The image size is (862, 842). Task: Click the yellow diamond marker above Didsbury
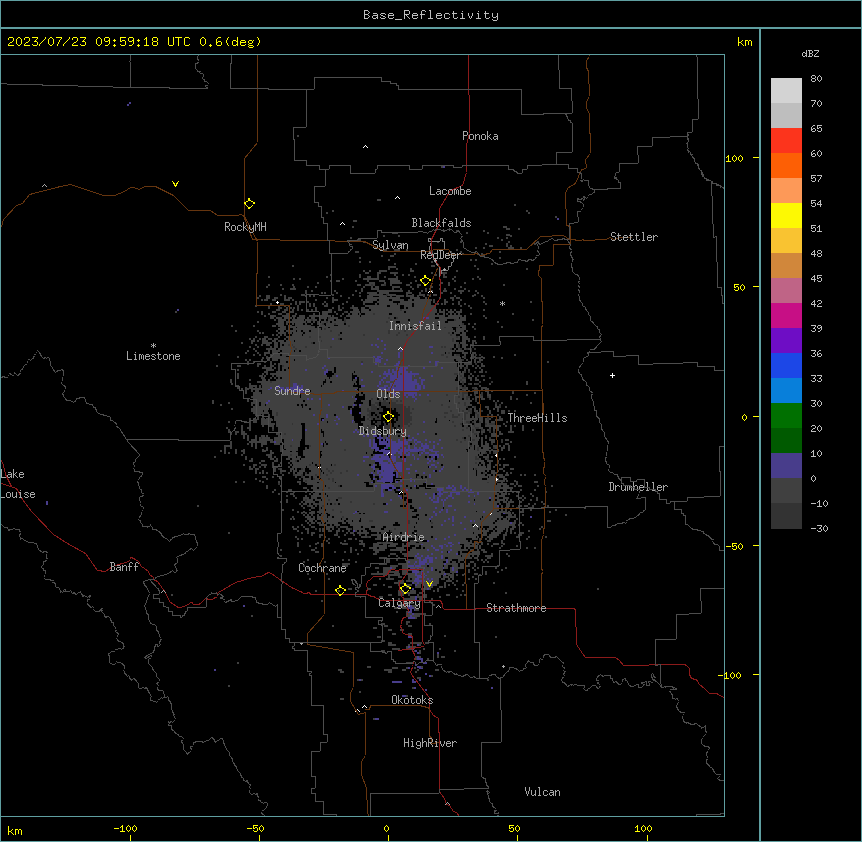tap(388, 417)
